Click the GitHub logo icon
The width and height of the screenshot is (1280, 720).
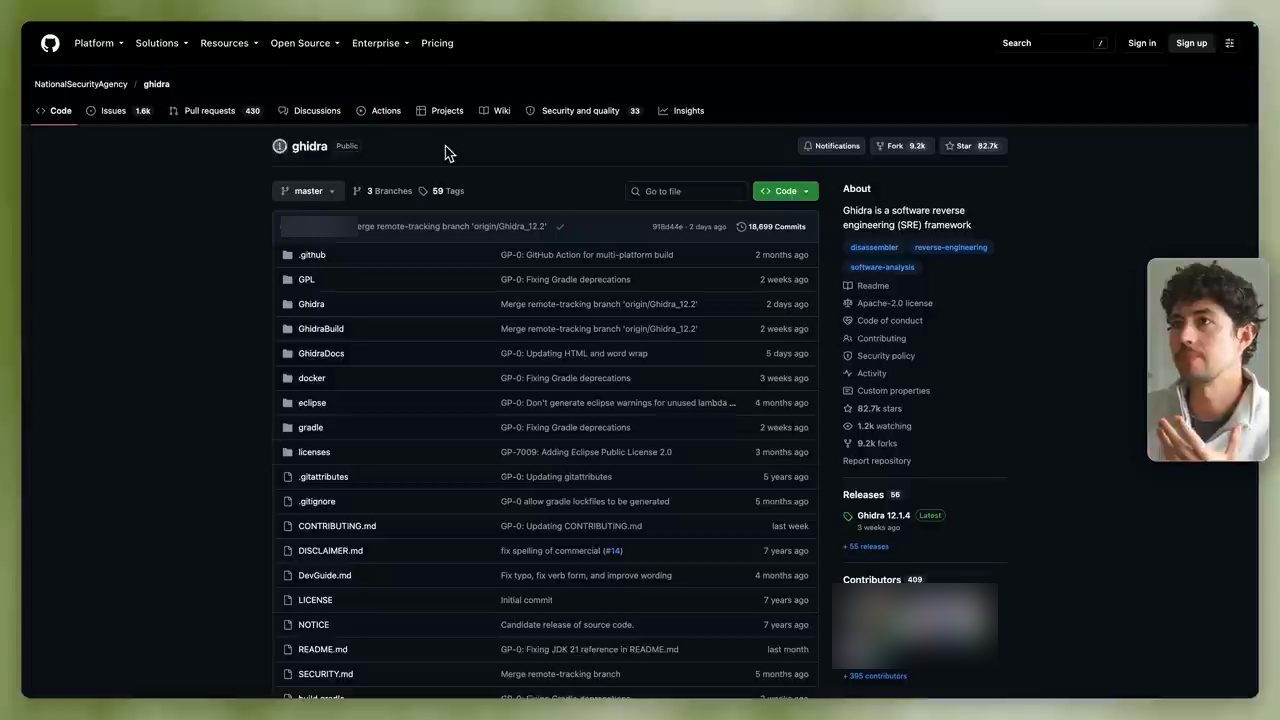[50, 43]
